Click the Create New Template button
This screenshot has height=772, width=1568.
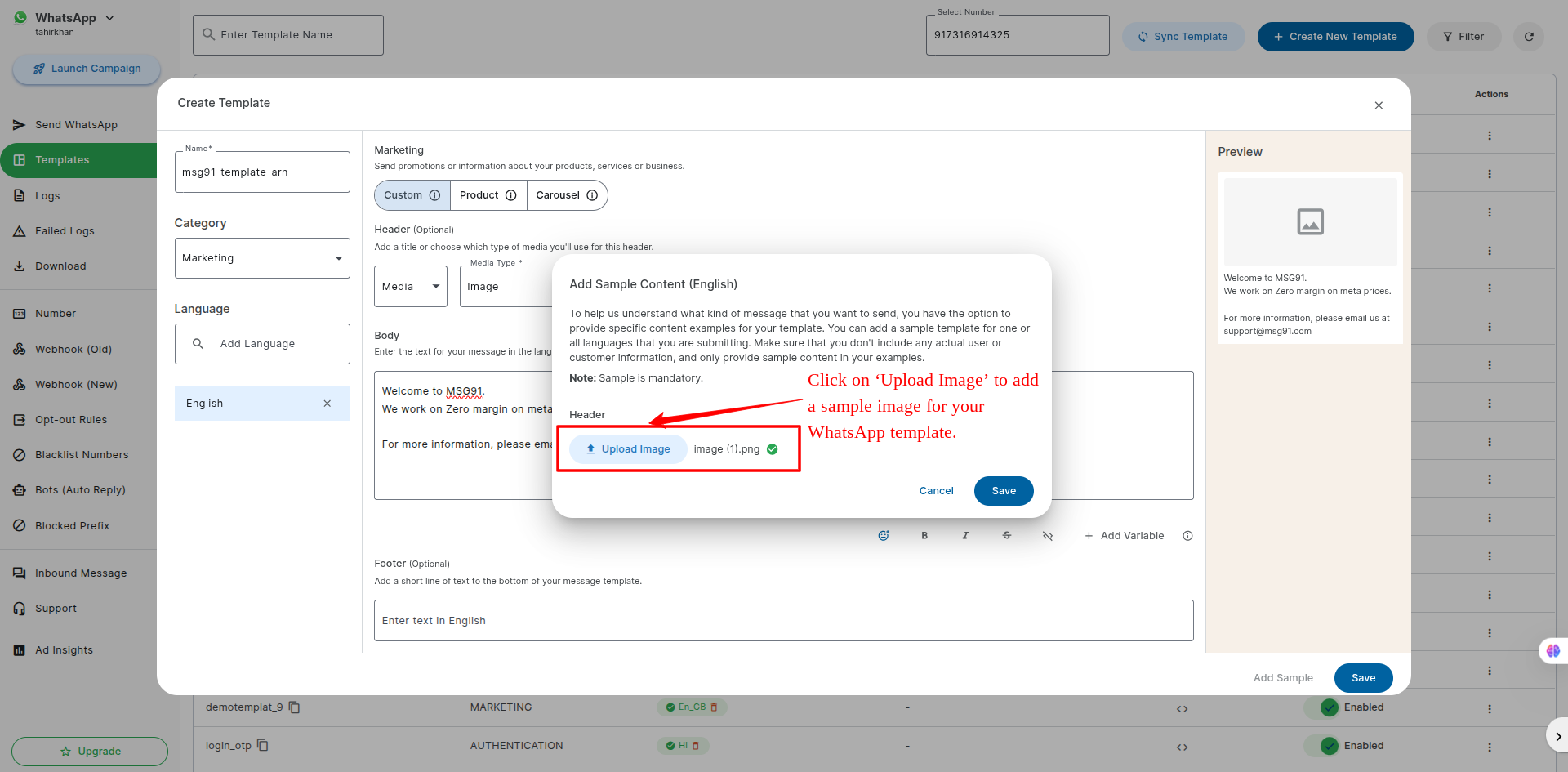coord(1336,37)
